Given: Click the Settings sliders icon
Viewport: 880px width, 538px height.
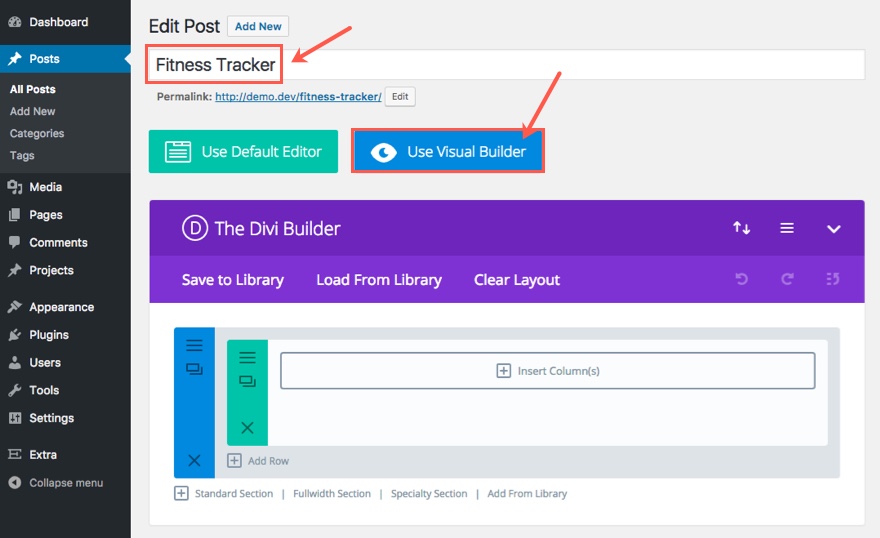Looking at the screenshot, I should point(15,418).
